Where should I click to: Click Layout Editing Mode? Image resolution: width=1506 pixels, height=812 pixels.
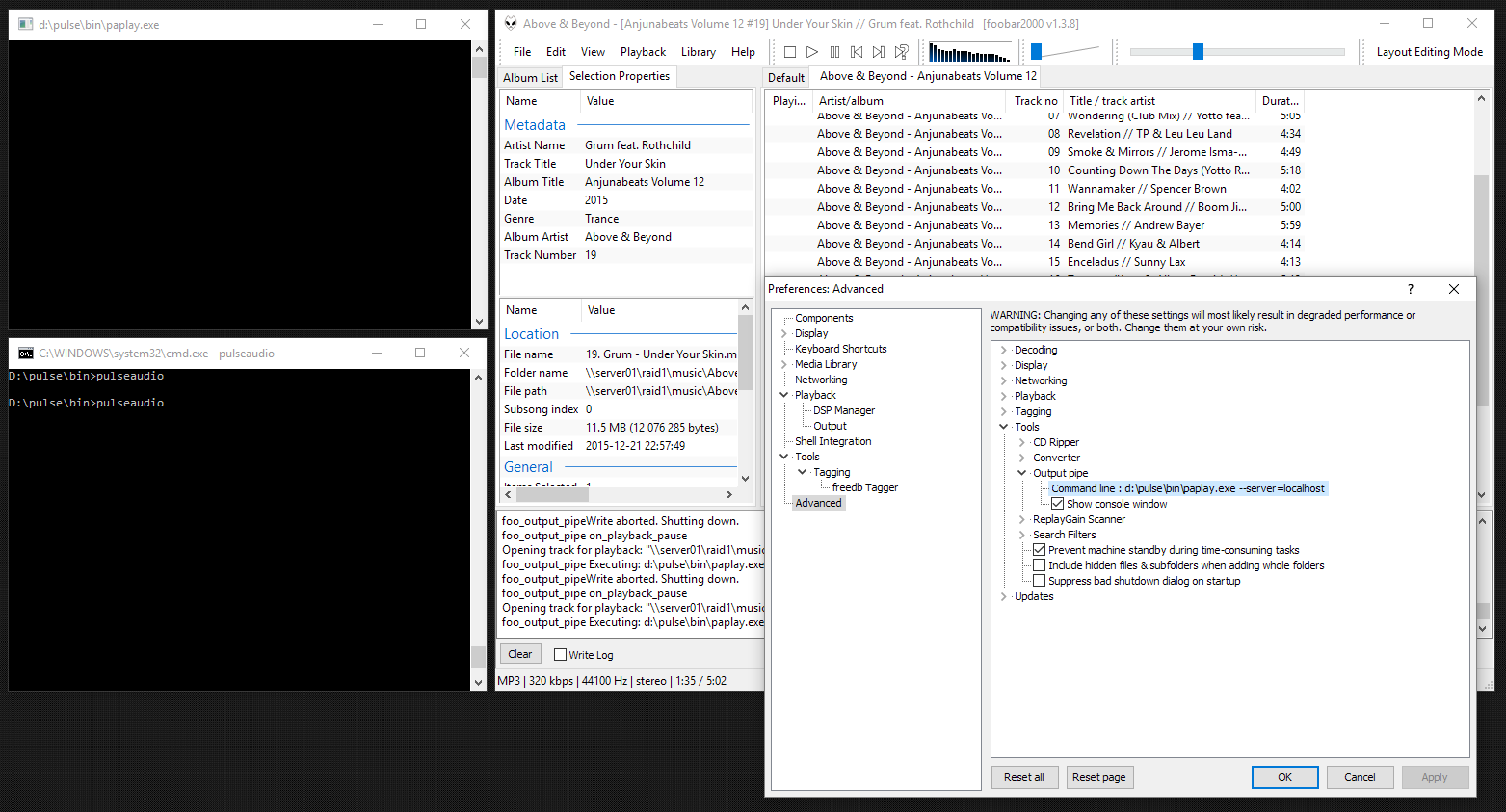(1430, 52)
